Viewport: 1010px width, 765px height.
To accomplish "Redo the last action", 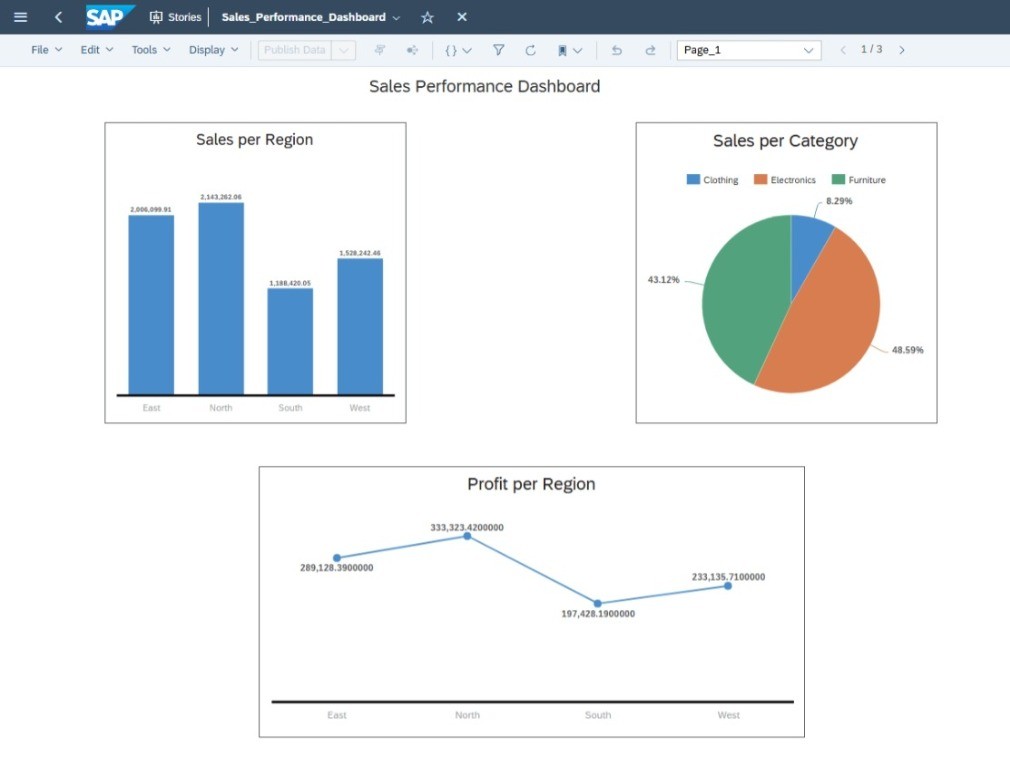I will pyautogui.click(x=650, y=50).
